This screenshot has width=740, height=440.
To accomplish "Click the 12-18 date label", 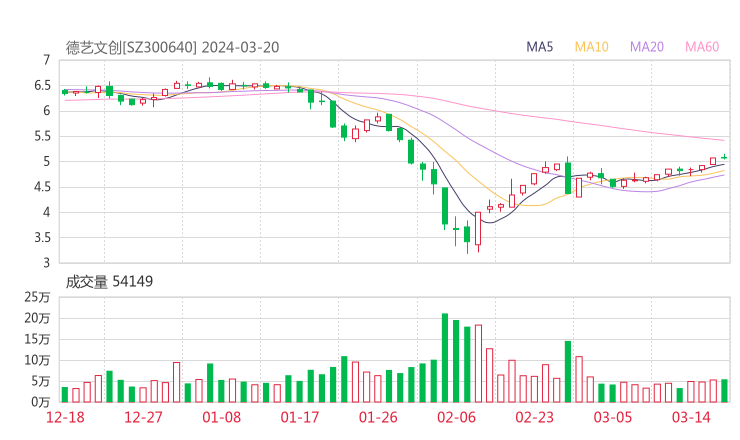I will [65, 417].
